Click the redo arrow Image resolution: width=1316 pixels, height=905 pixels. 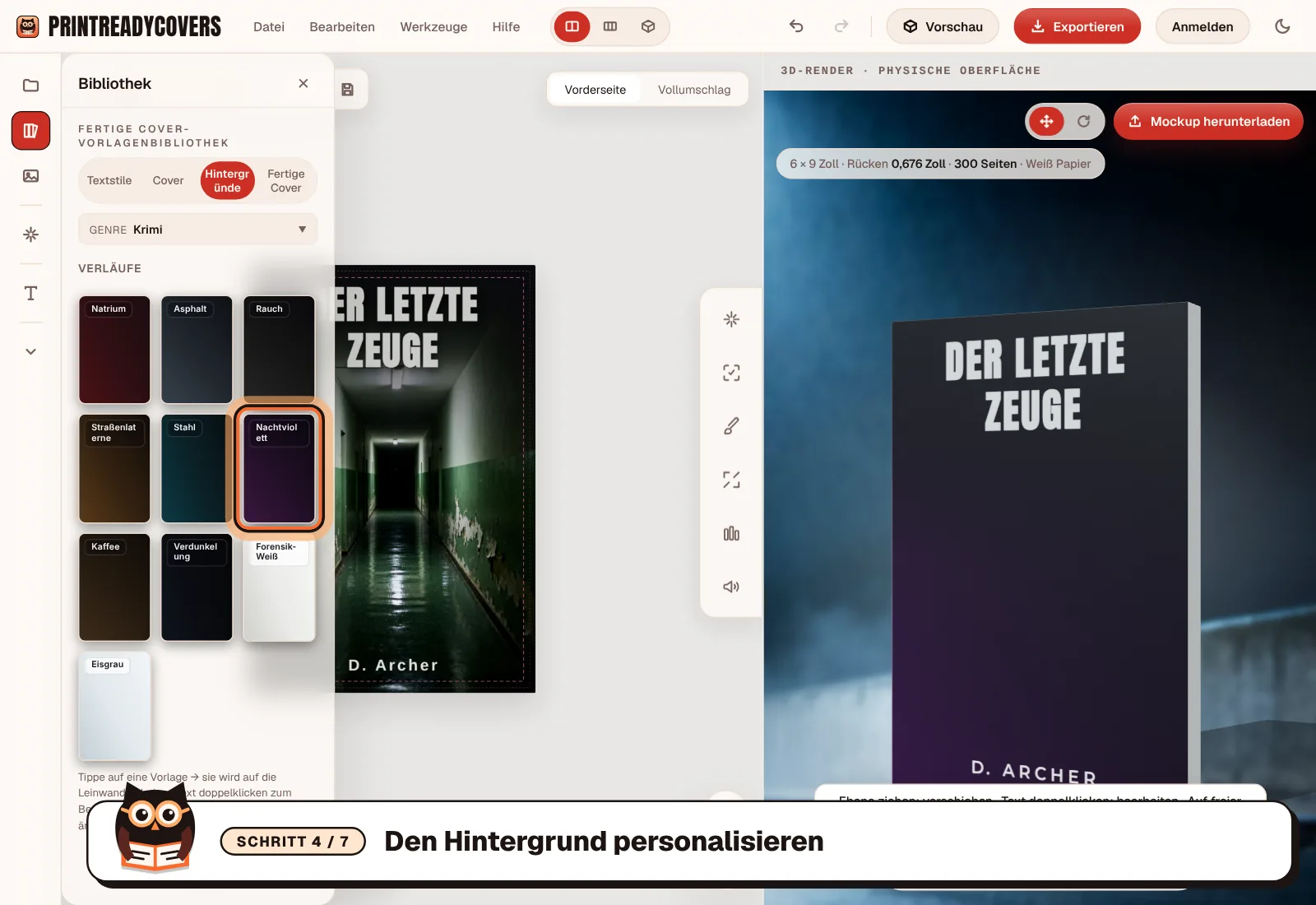tap(841, 26)
